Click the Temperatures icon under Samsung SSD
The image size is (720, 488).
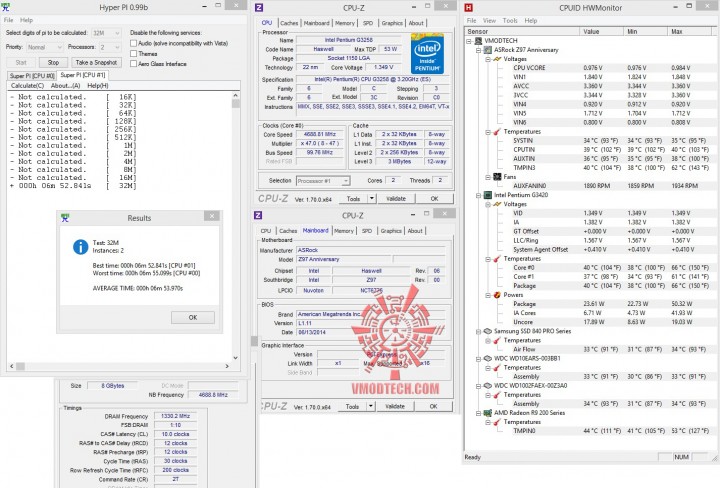pos(497,340)
